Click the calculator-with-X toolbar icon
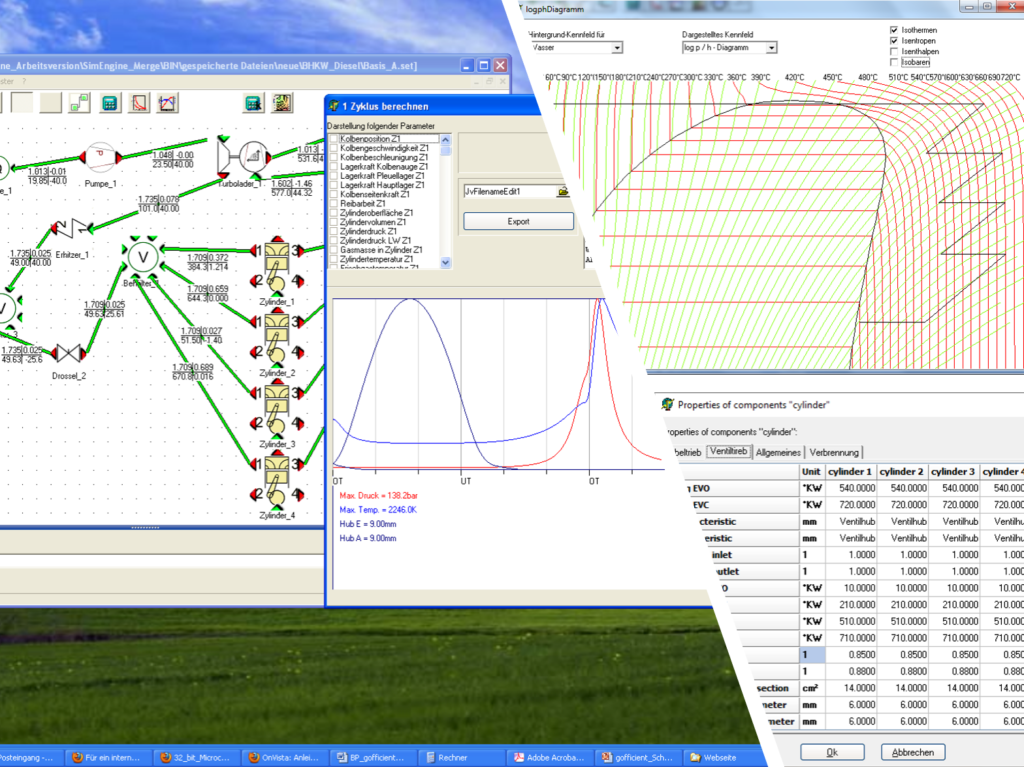This screenshot has height=767, width=1024. coord(253,103)
